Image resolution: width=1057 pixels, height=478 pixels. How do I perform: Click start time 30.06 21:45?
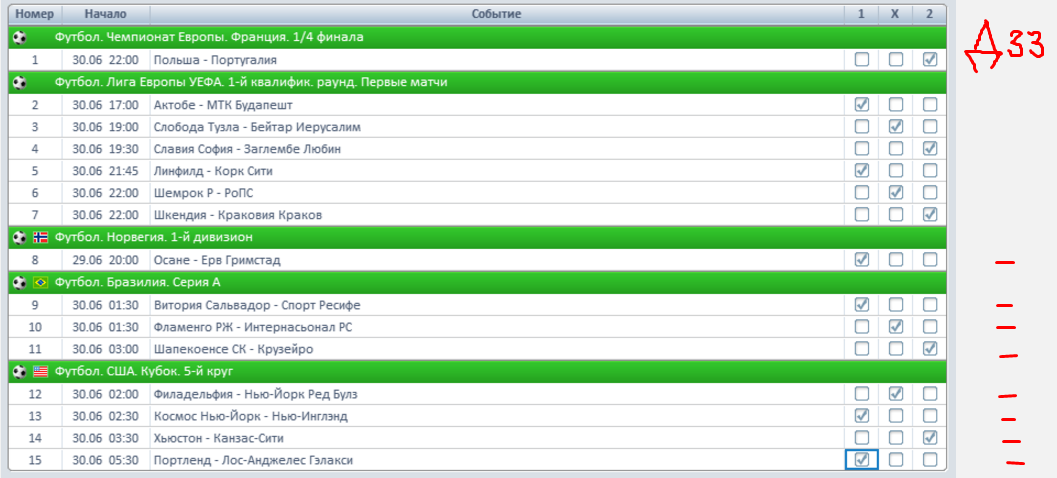(x=105, y=171)
